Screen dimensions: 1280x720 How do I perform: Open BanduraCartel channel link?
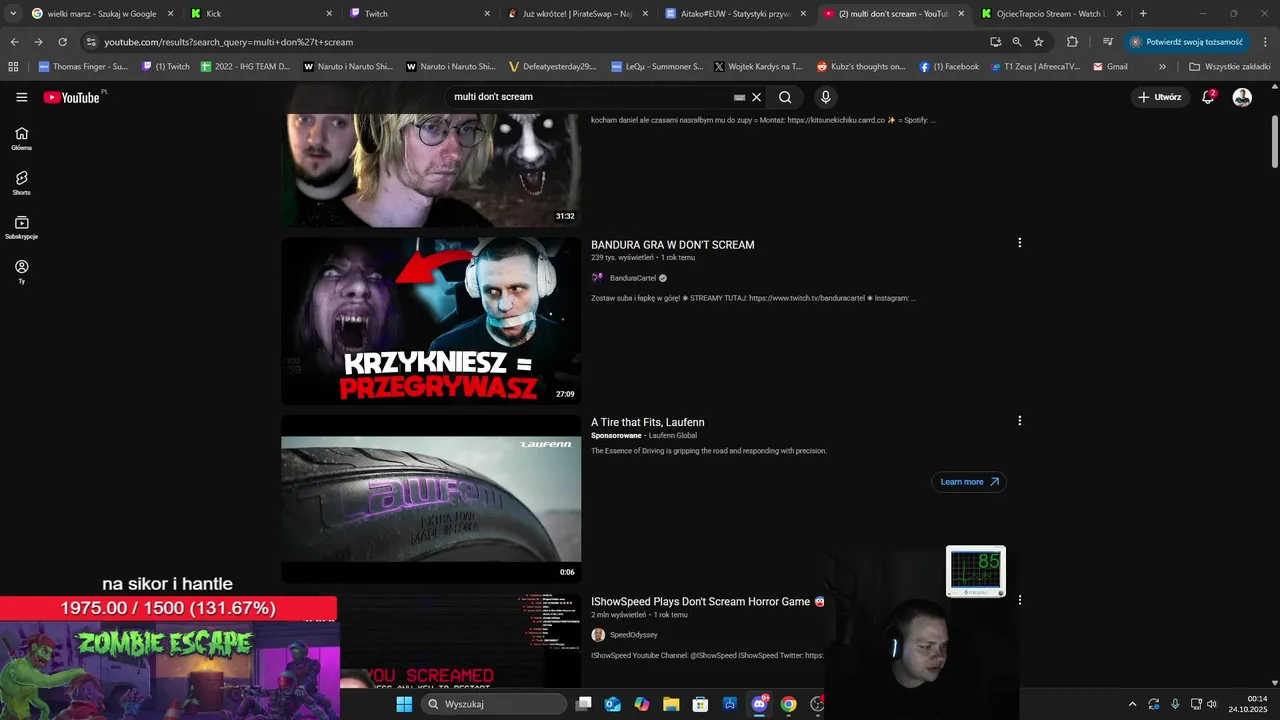tap(633, 278)
